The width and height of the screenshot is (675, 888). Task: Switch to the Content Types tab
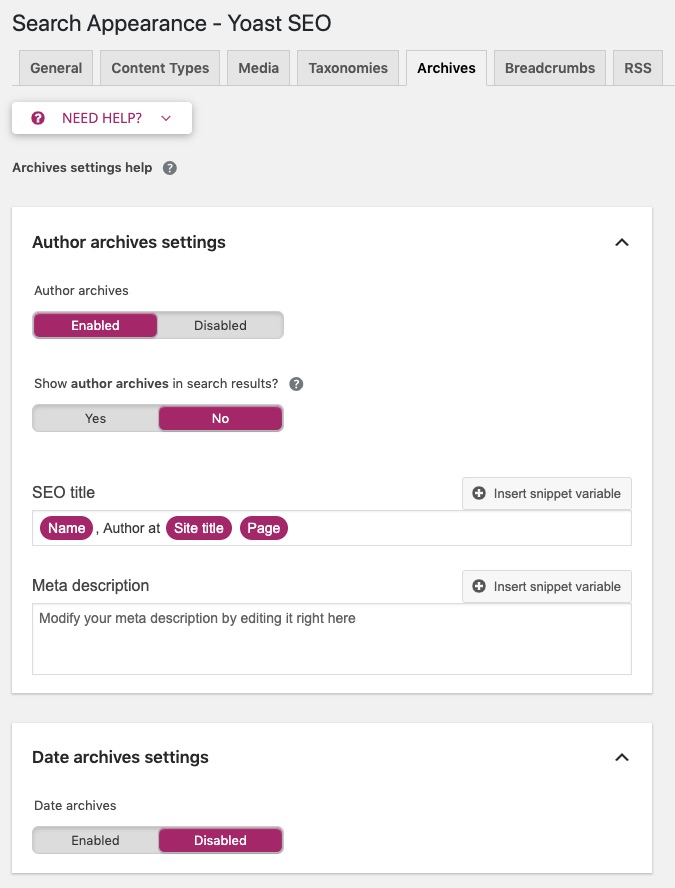coord(160,68)
